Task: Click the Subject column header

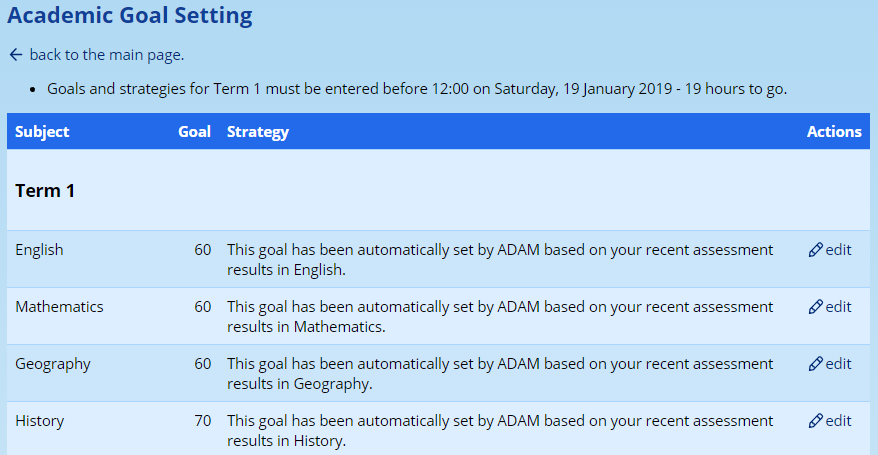Action: click(x=42, y=132)
